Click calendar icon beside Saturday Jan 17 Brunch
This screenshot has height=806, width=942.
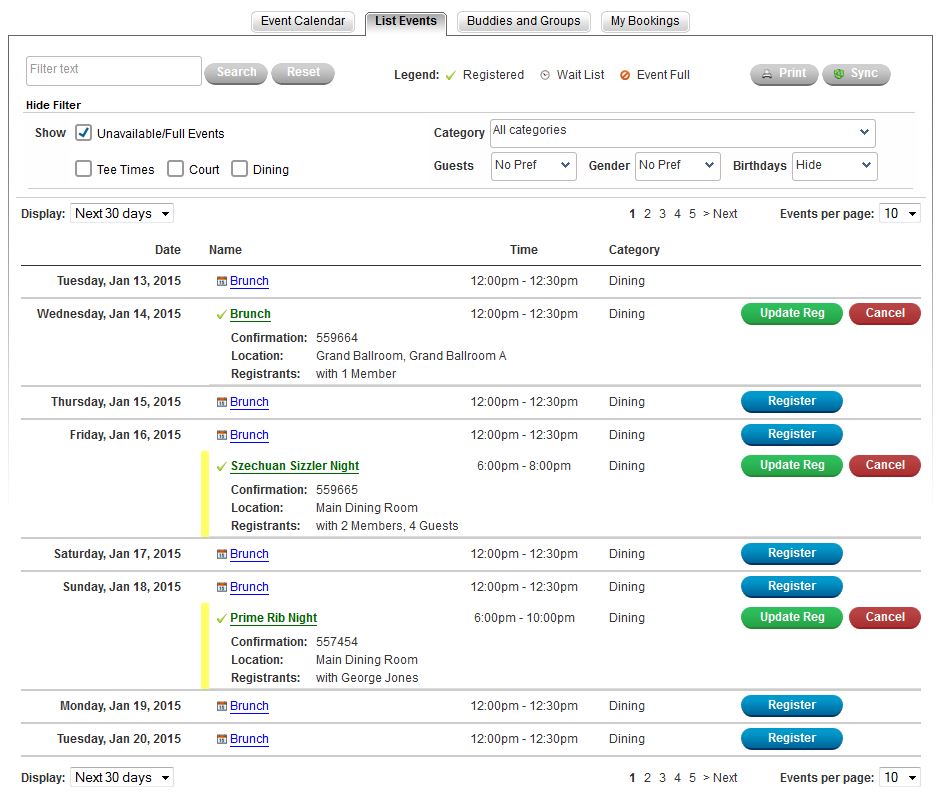tap(222, 555)
